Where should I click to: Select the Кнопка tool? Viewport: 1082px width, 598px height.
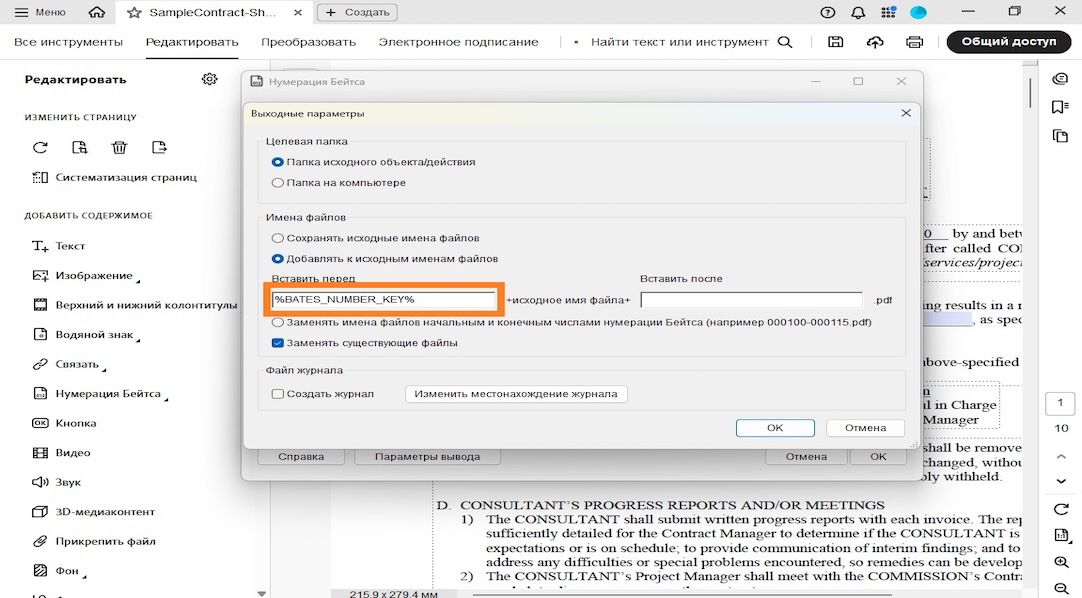64,423
